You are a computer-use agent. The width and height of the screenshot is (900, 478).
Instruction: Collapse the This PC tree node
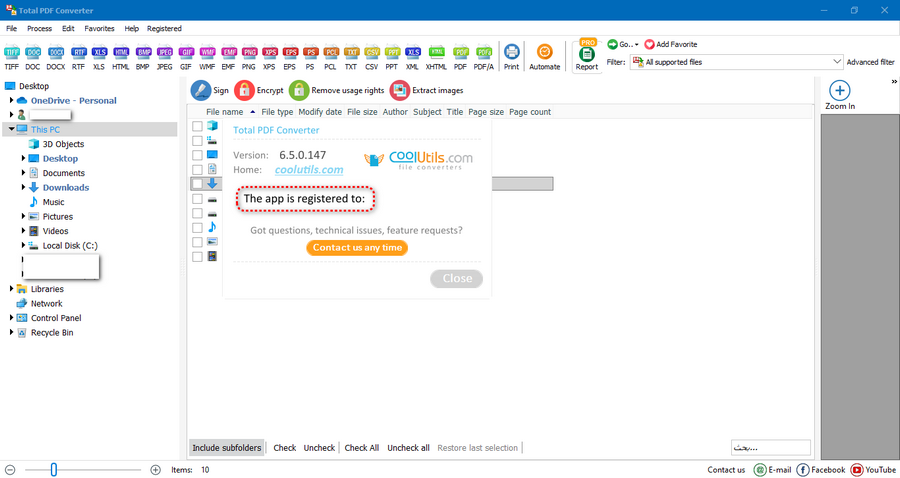11,129
